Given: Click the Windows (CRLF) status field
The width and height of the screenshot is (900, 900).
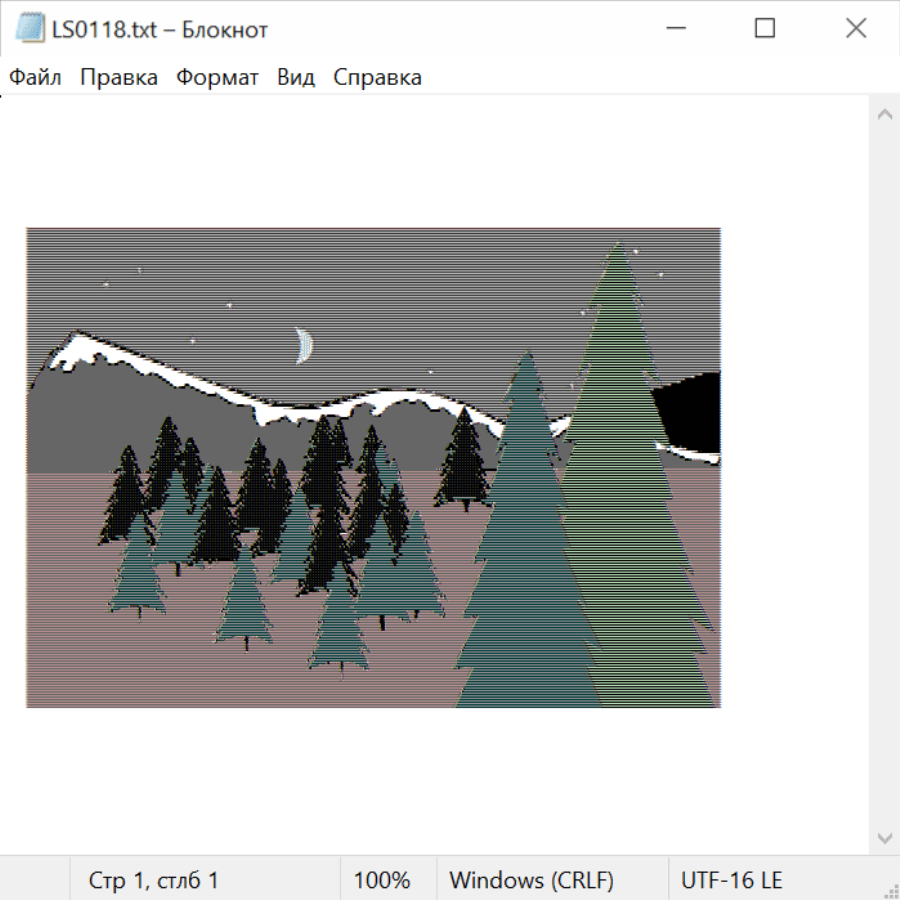Looking at the screenshot, I should 531,880.
